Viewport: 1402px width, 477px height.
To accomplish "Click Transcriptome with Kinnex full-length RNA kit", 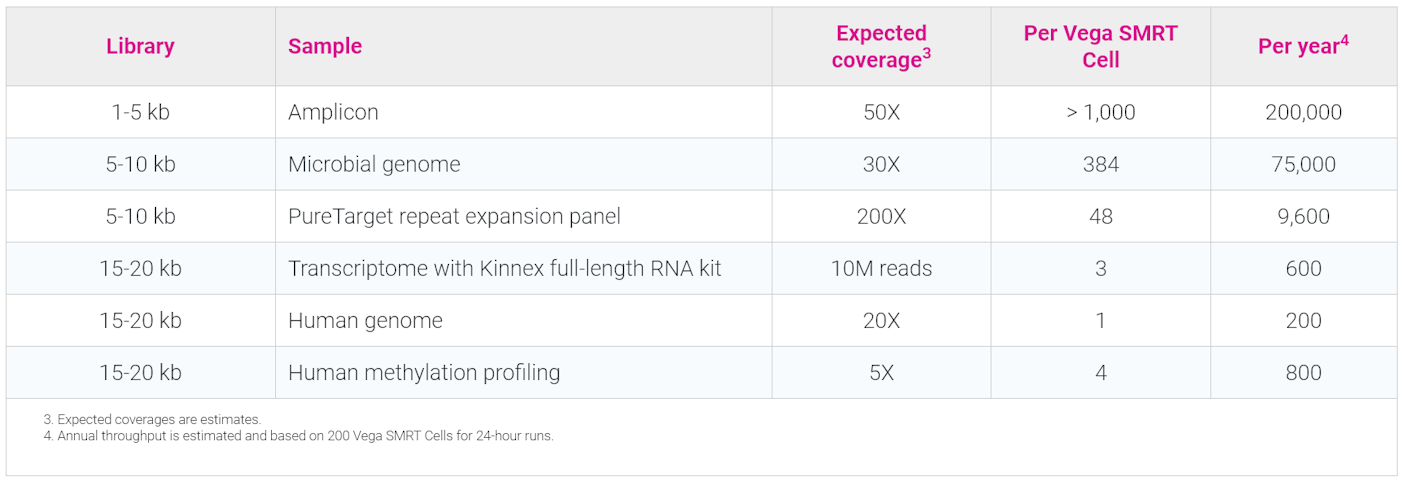I will point(504,268).
